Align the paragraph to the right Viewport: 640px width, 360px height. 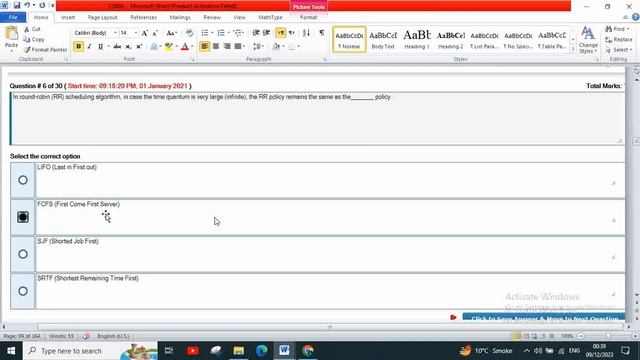[227, 47]
